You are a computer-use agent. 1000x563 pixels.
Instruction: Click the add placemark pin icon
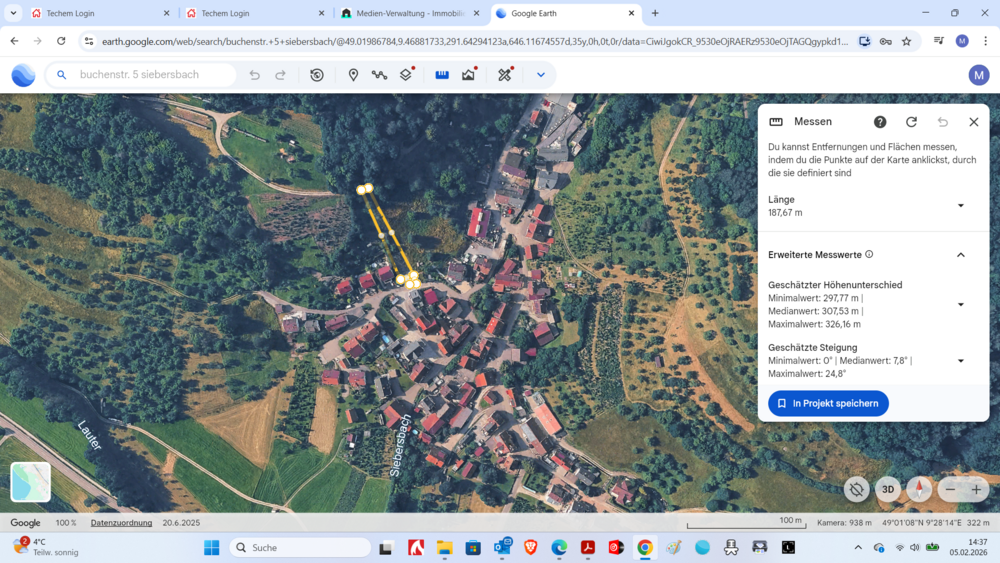(353, 75)
